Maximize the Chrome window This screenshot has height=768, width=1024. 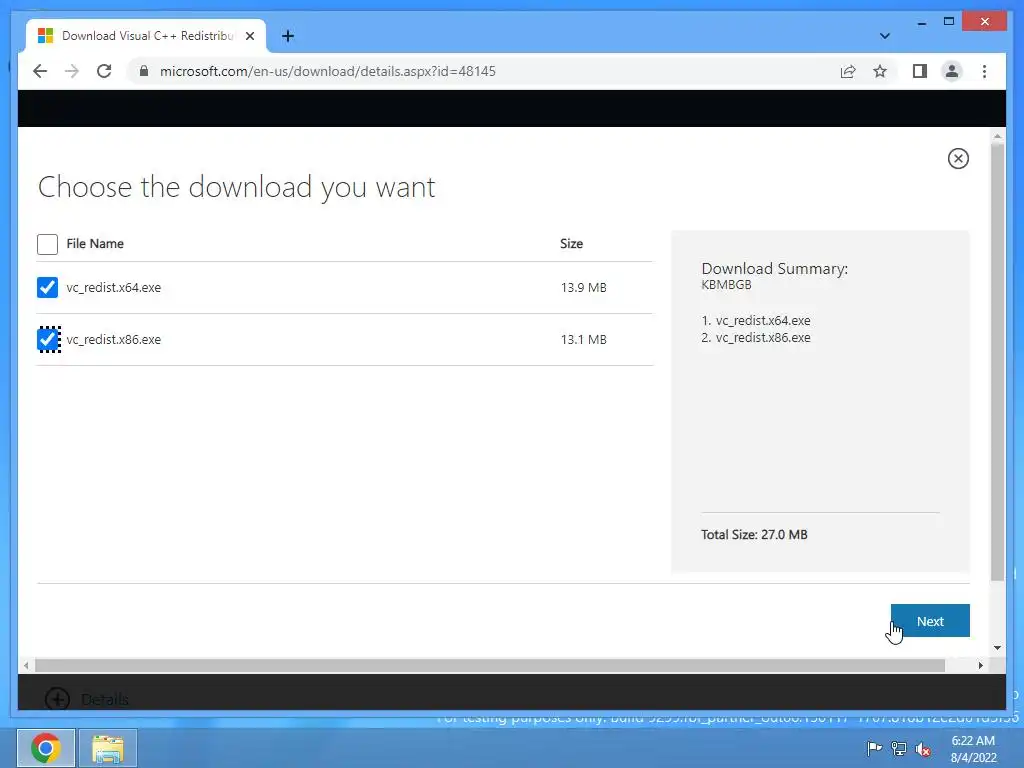(949, 22)
